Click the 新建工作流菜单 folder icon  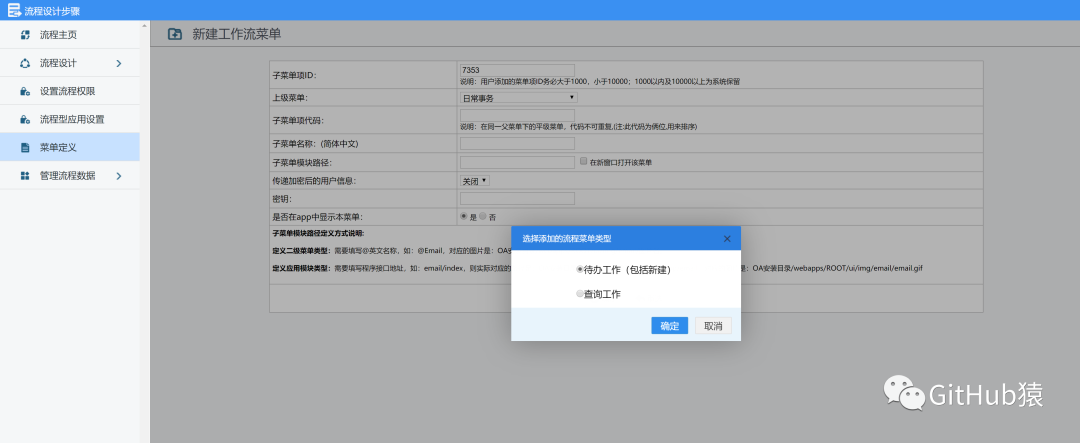point(175,34)
